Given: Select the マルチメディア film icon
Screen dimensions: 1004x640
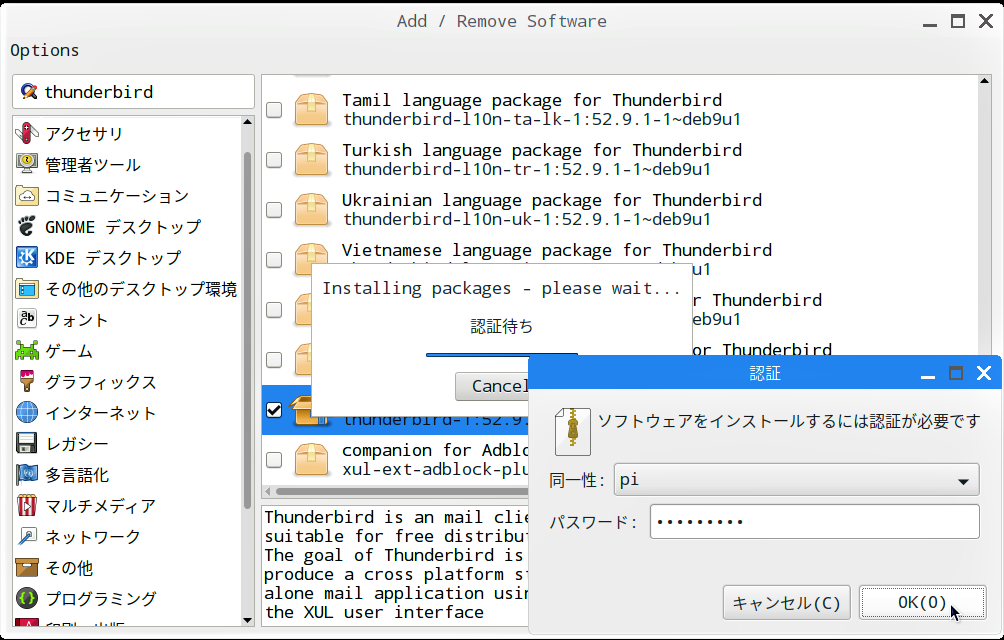Looking at the screenshot, I should 27,506.
